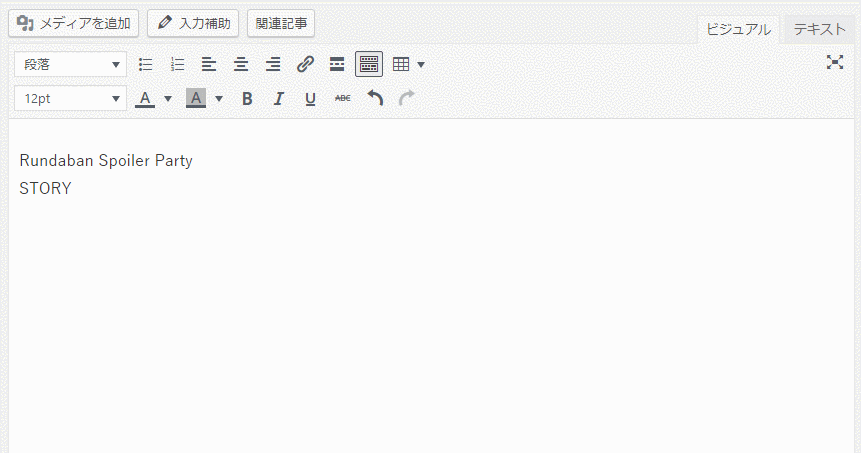
Task: Click the メディアを追加 button
Action: point(74,23)
